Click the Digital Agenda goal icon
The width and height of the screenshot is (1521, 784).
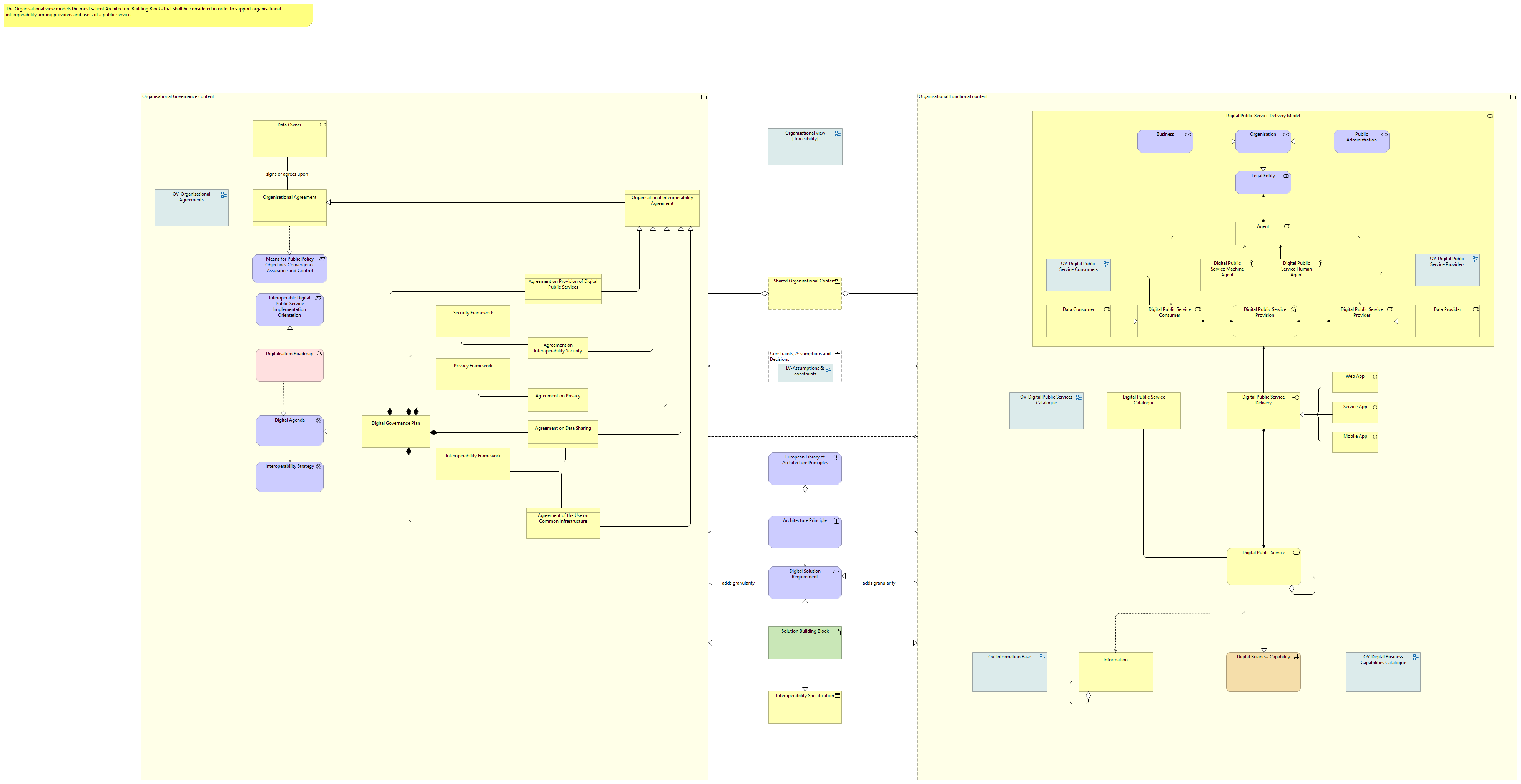click(318, 420)
